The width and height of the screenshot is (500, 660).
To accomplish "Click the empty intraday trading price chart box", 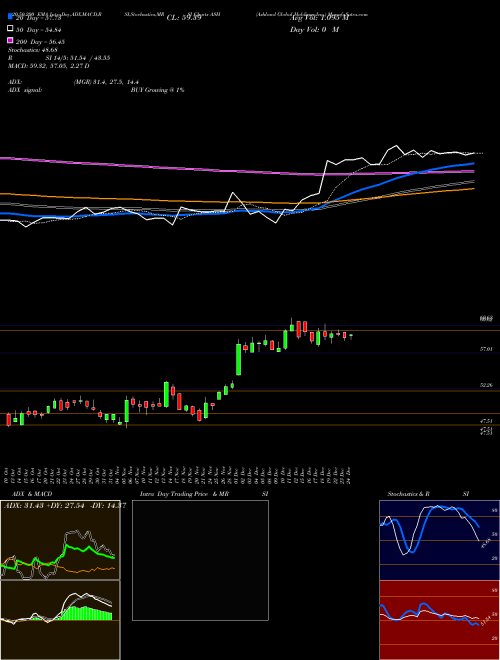I will [200, 560].
